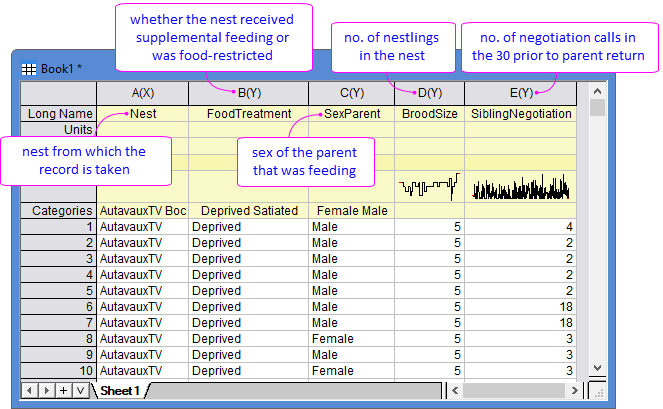
Task: Select the Sheet1 tab
Action: coord(120,391)
